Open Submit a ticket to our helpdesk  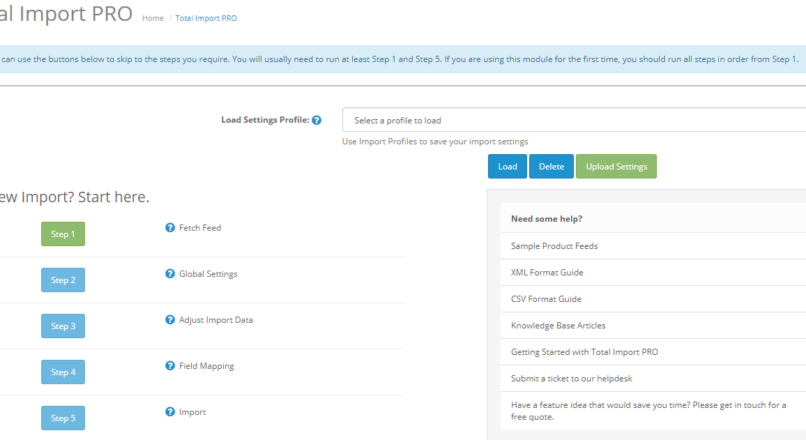[x=572, y=378]
